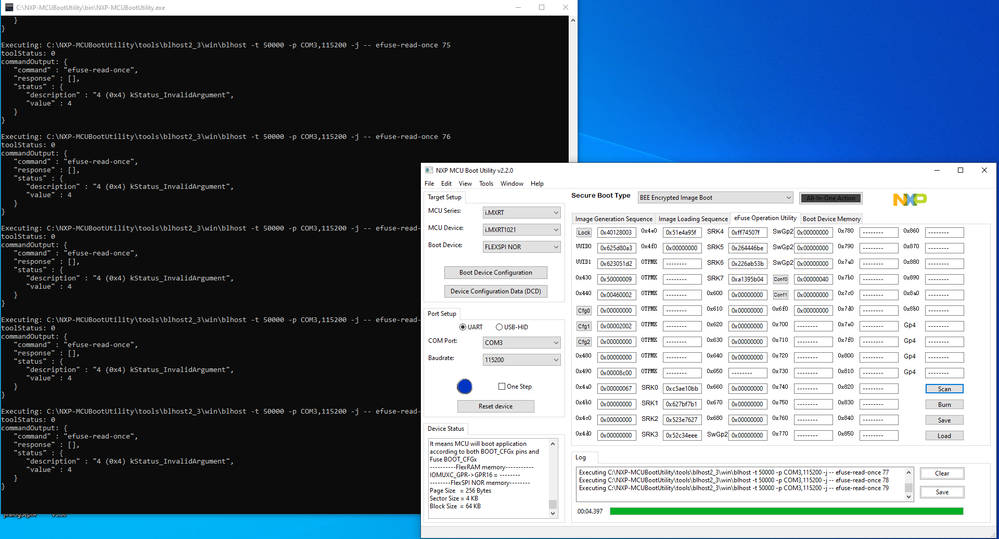Click the green progress bar

click(786, 511)
